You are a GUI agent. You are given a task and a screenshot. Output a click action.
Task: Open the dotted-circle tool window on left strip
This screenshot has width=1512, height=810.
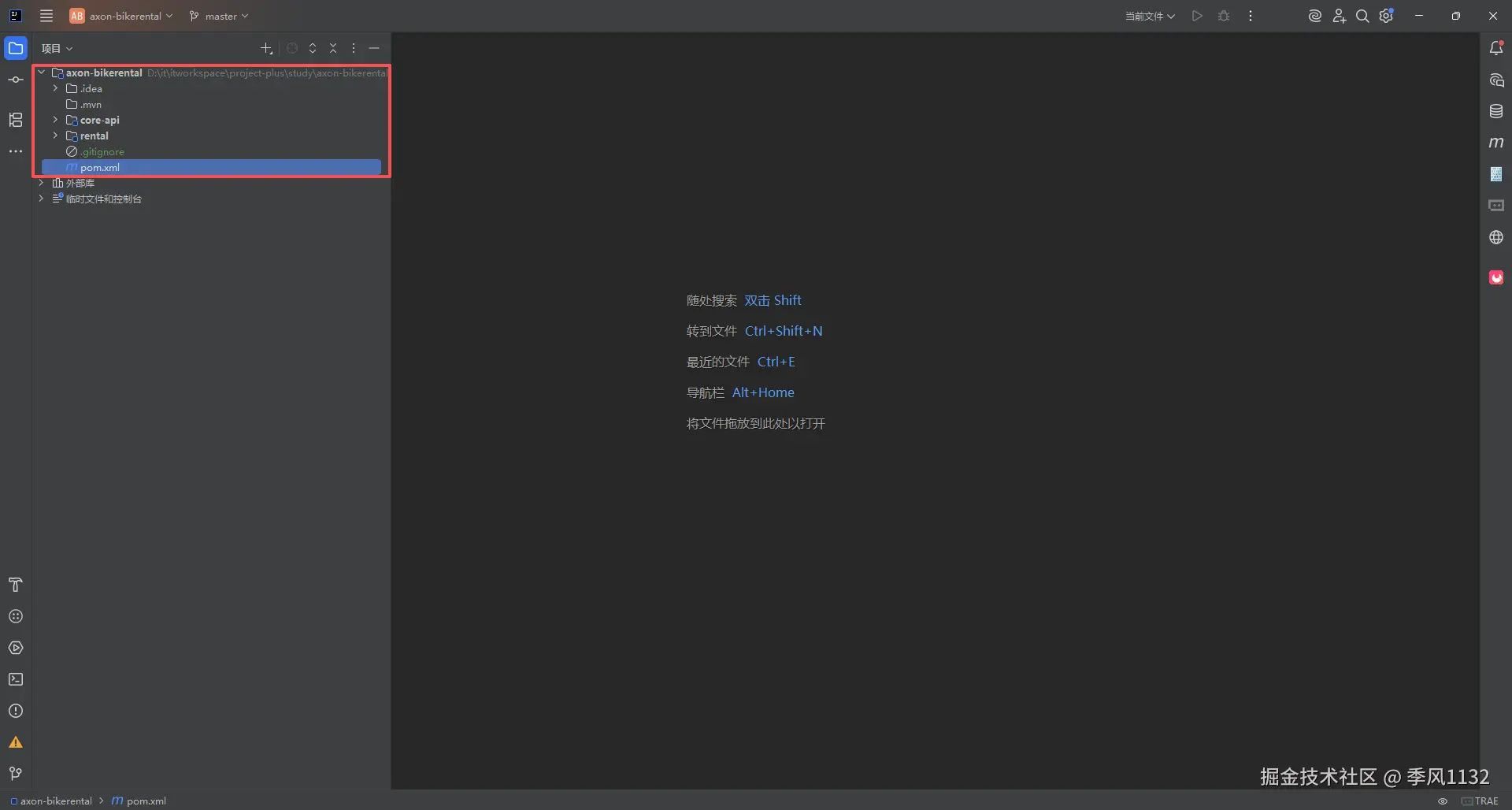pos(16,616)
